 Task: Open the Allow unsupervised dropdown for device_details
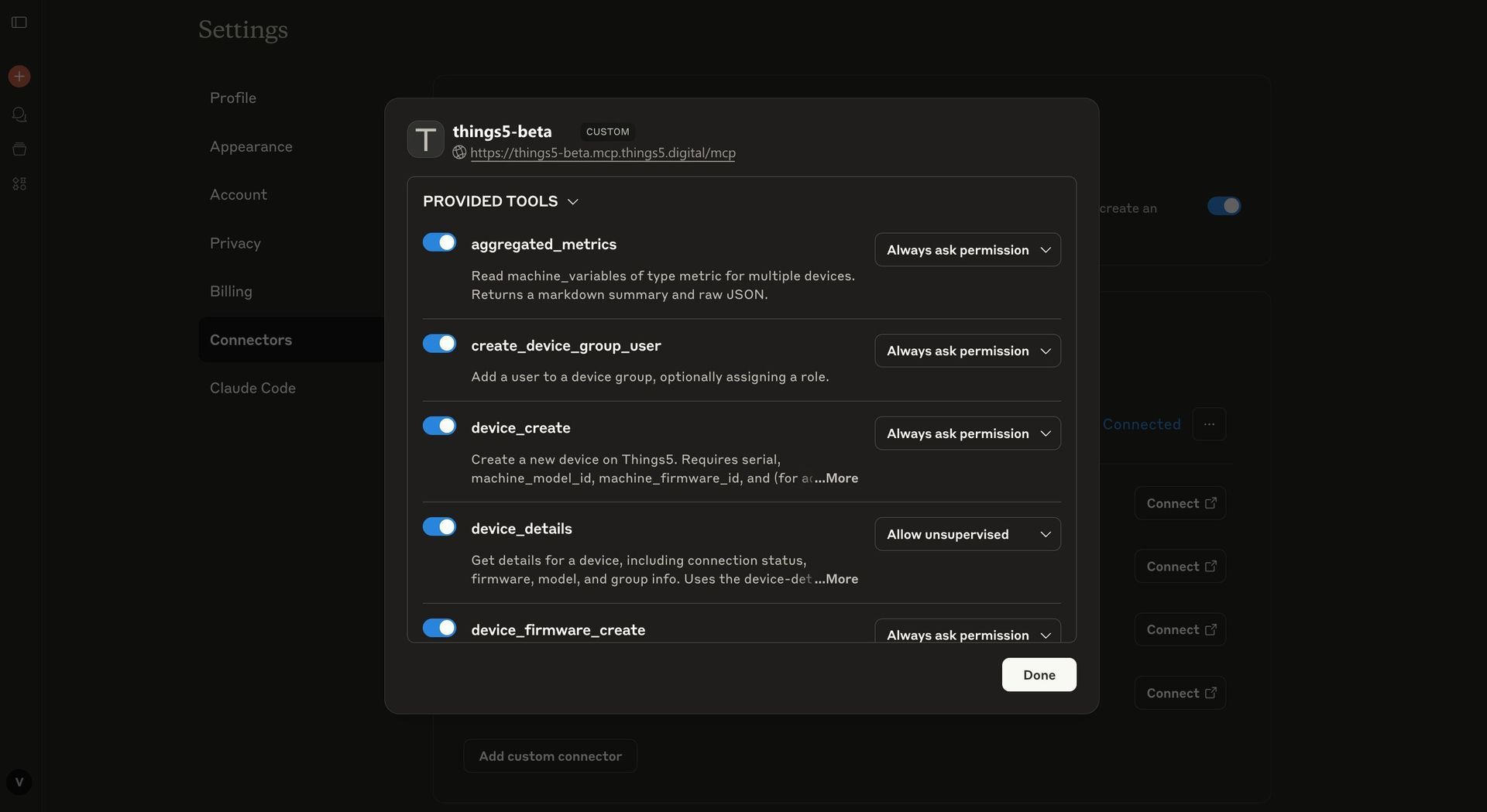967,534
